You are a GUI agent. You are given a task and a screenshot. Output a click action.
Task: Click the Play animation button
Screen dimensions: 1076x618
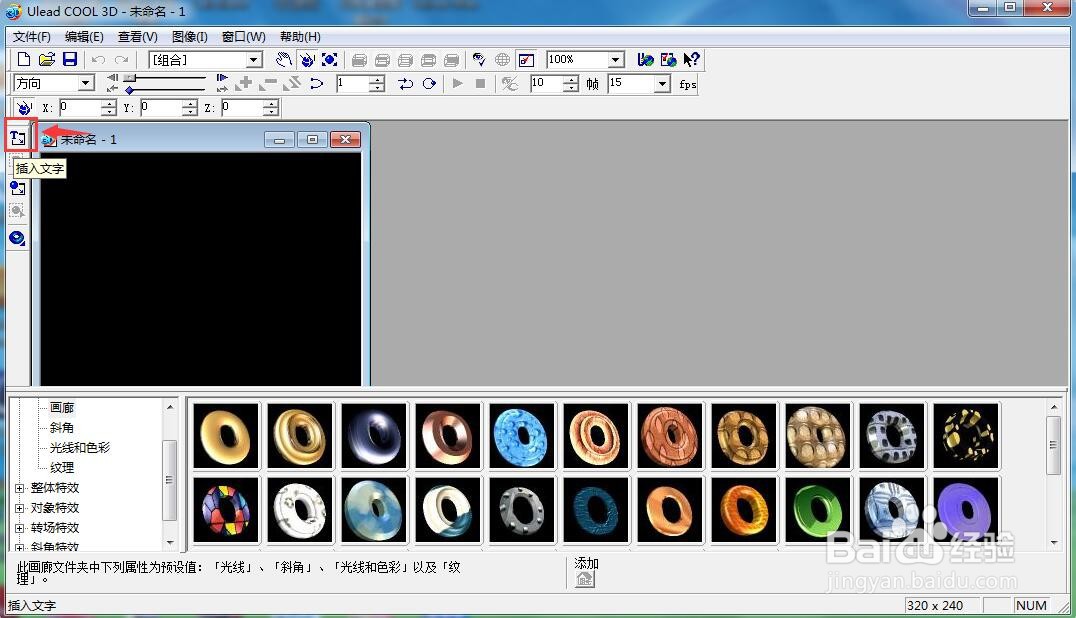tap(458, 83)
